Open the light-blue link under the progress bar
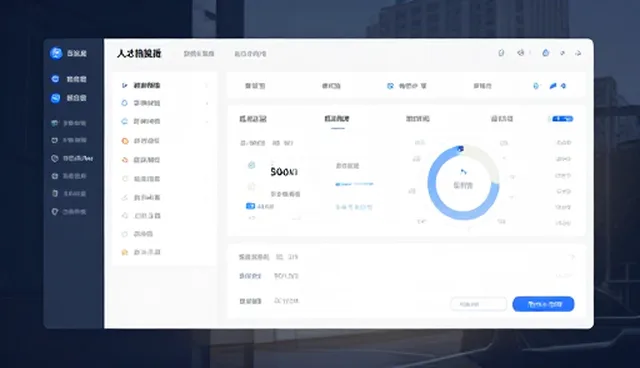This screenshot has width=640, height=368. [x=354, y=207]
